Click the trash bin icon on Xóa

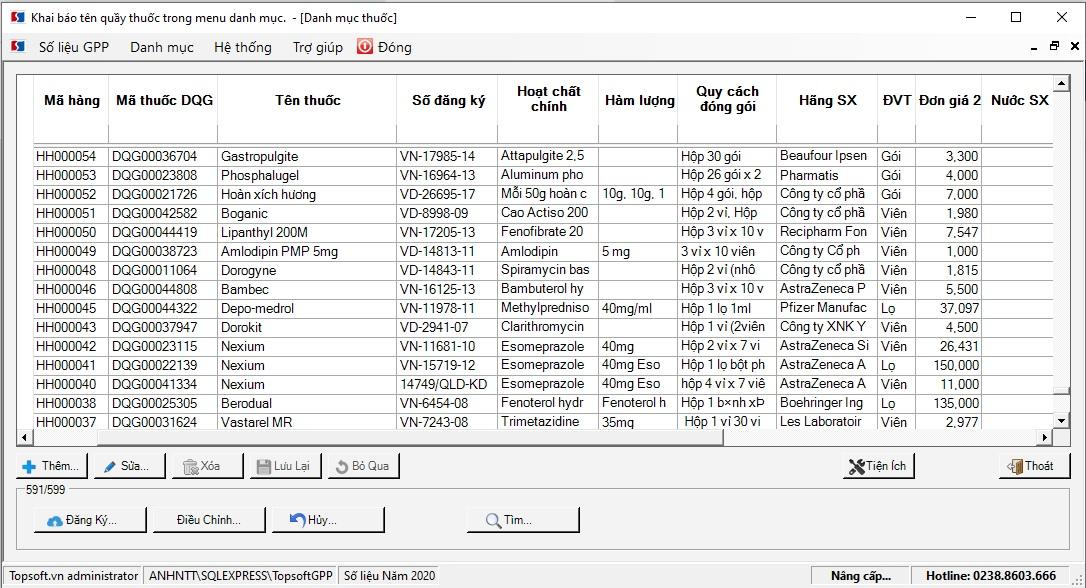[x=190, y=467]
